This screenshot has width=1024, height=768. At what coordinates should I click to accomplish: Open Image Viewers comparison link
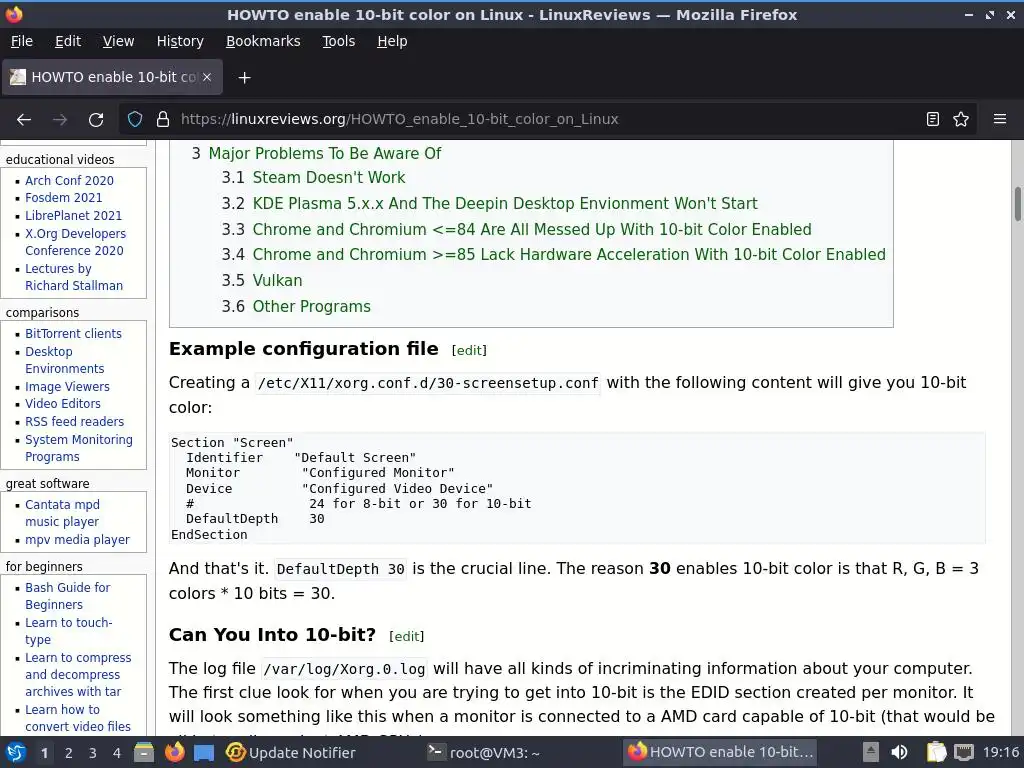pyautogui.click(x=67, y=387)
